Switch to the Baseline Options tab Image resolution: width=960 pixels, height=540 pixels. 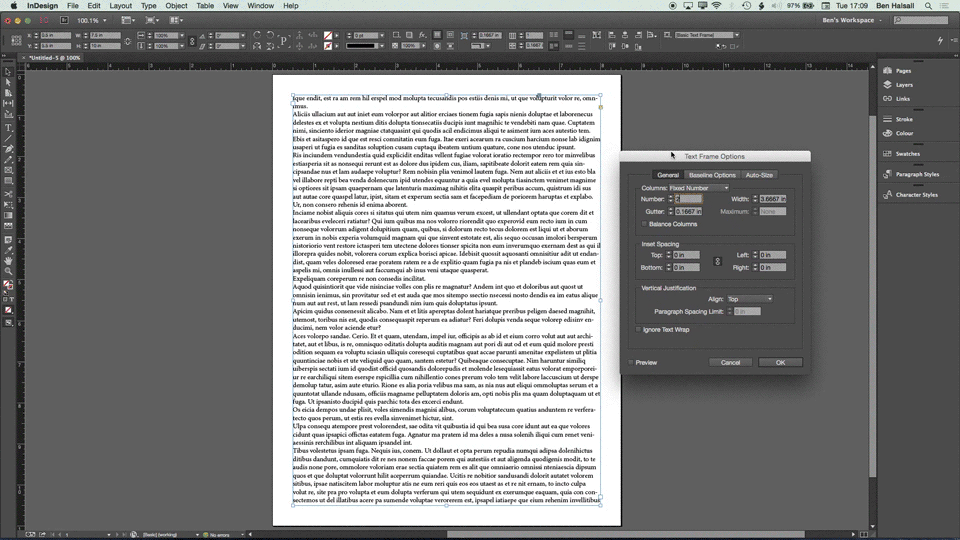click(x=712, y=175)
